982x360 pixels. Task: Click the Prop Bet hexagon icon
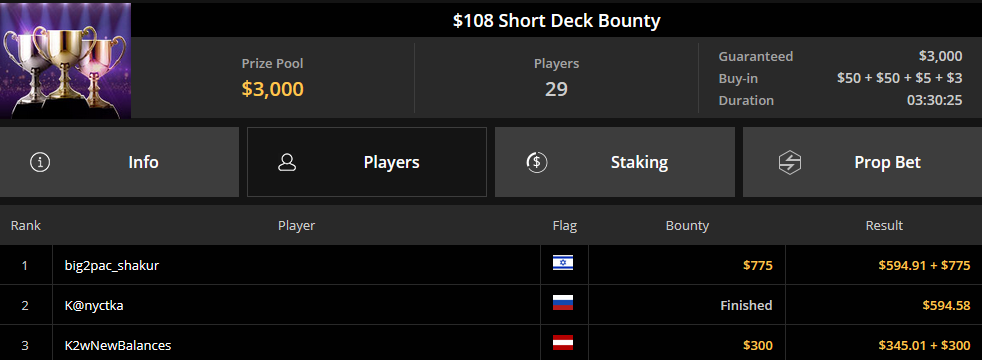(790, 162)
